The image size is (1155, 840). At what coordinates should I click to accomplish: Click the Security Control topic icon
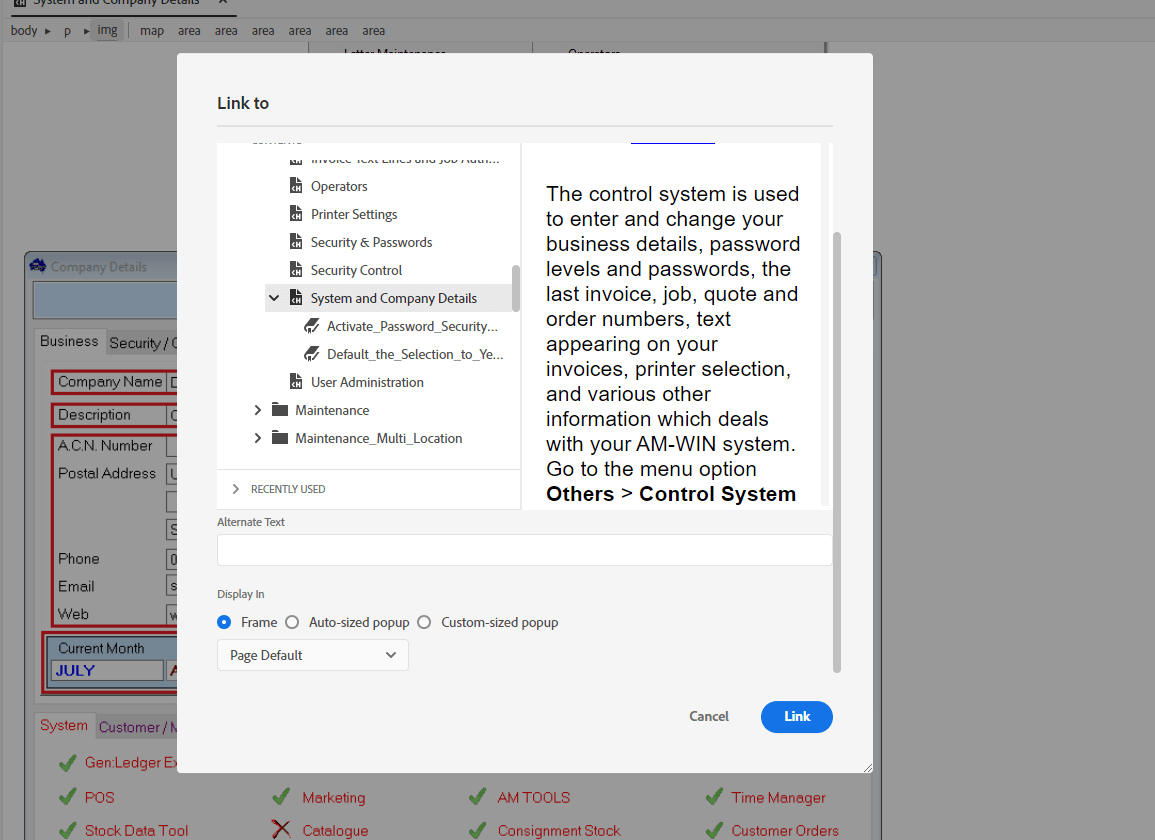pyautogui.click(x=295, y=269)
